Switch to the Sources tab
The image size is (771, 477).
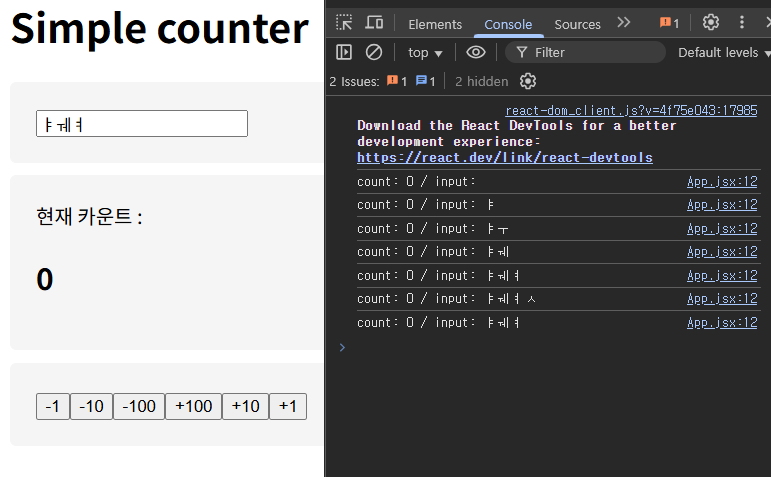577,24
